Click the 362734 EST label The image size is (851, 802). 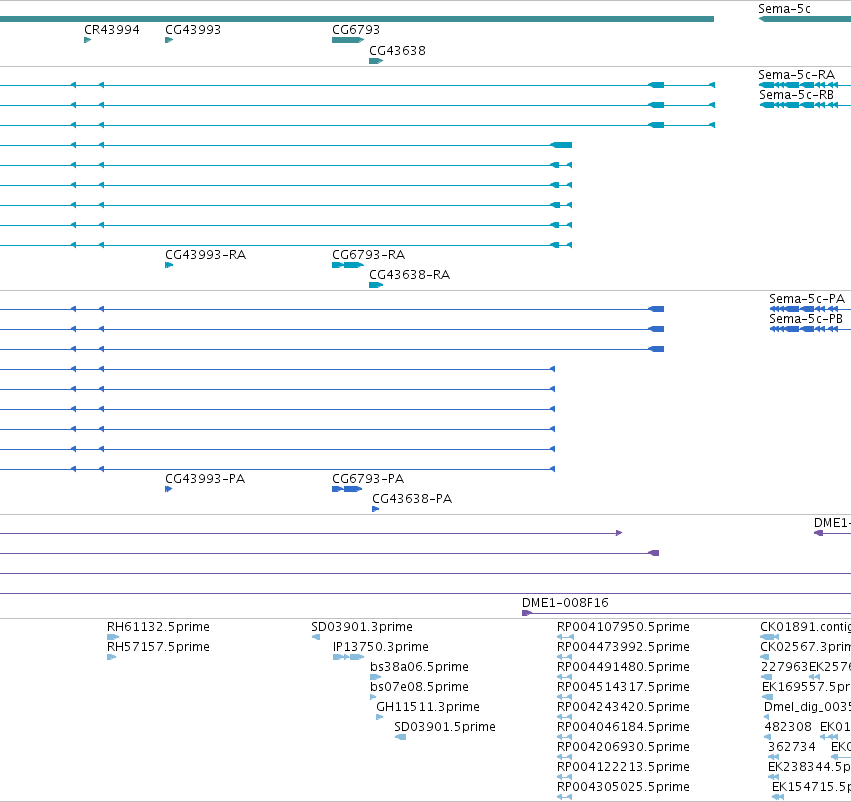792,747
